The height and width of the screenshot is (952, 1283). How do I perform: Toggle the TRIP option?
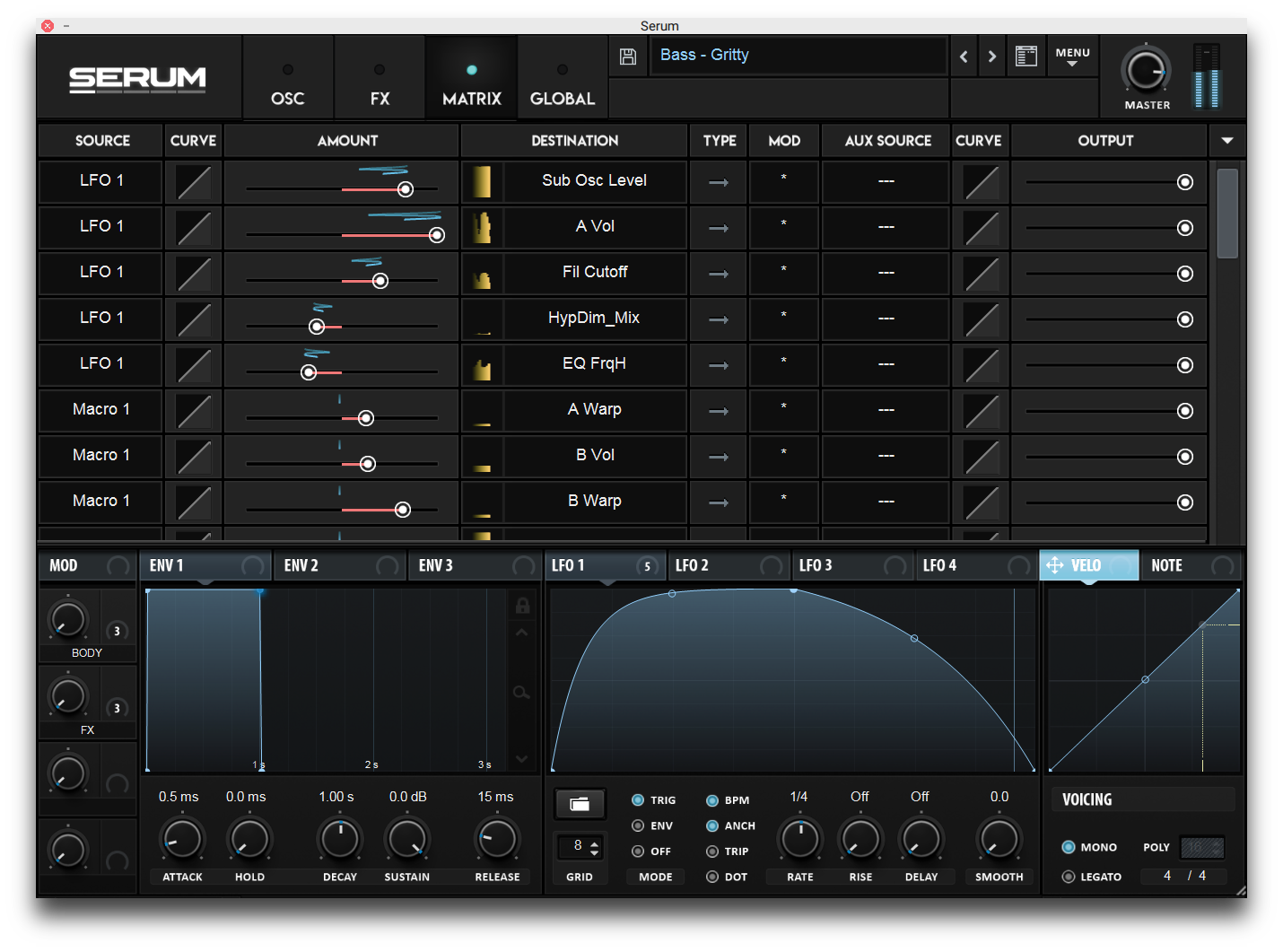[712, 852]
